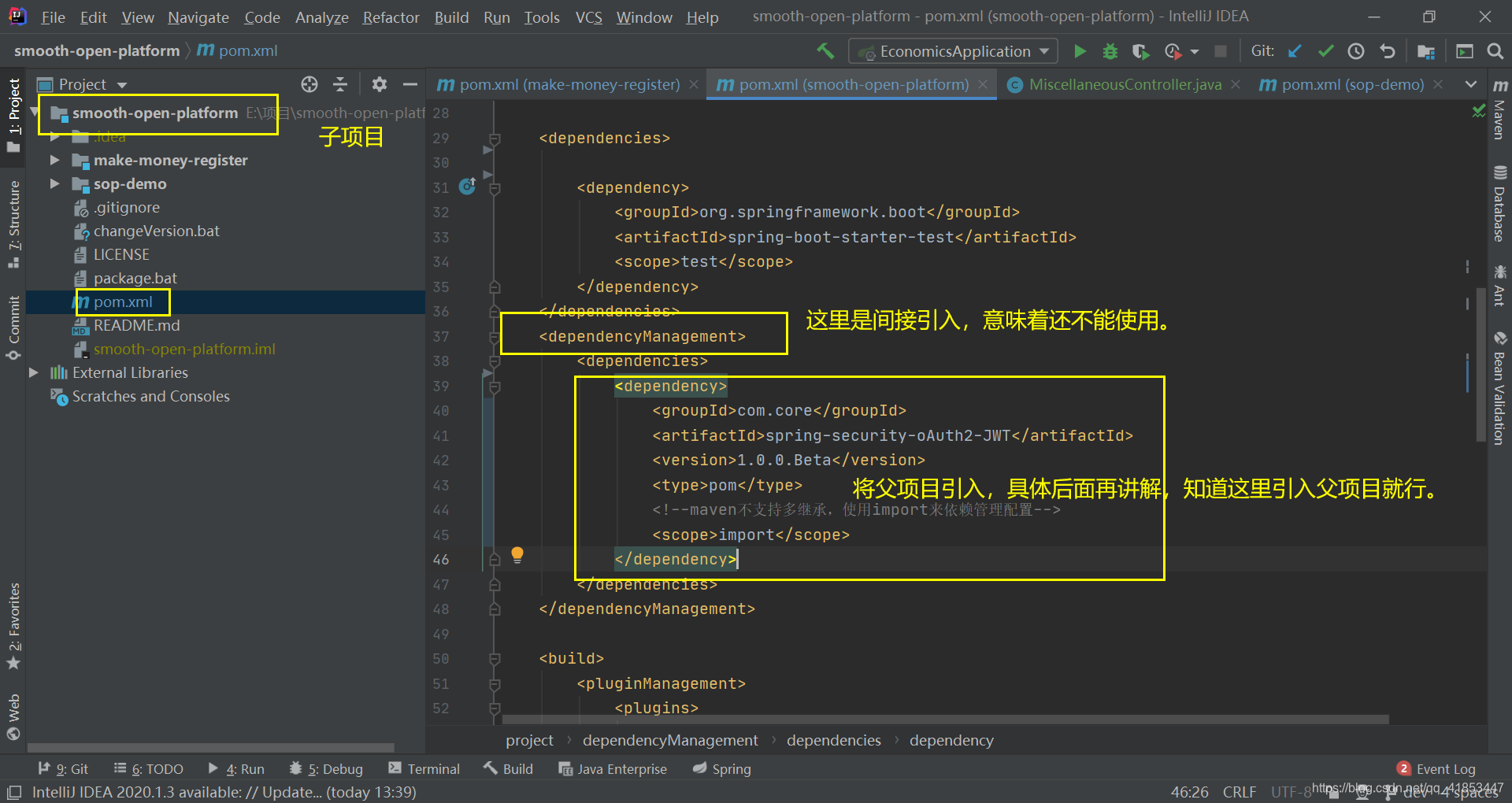
Task: Open the 5: Debug tool window
Action: (326, 769)
